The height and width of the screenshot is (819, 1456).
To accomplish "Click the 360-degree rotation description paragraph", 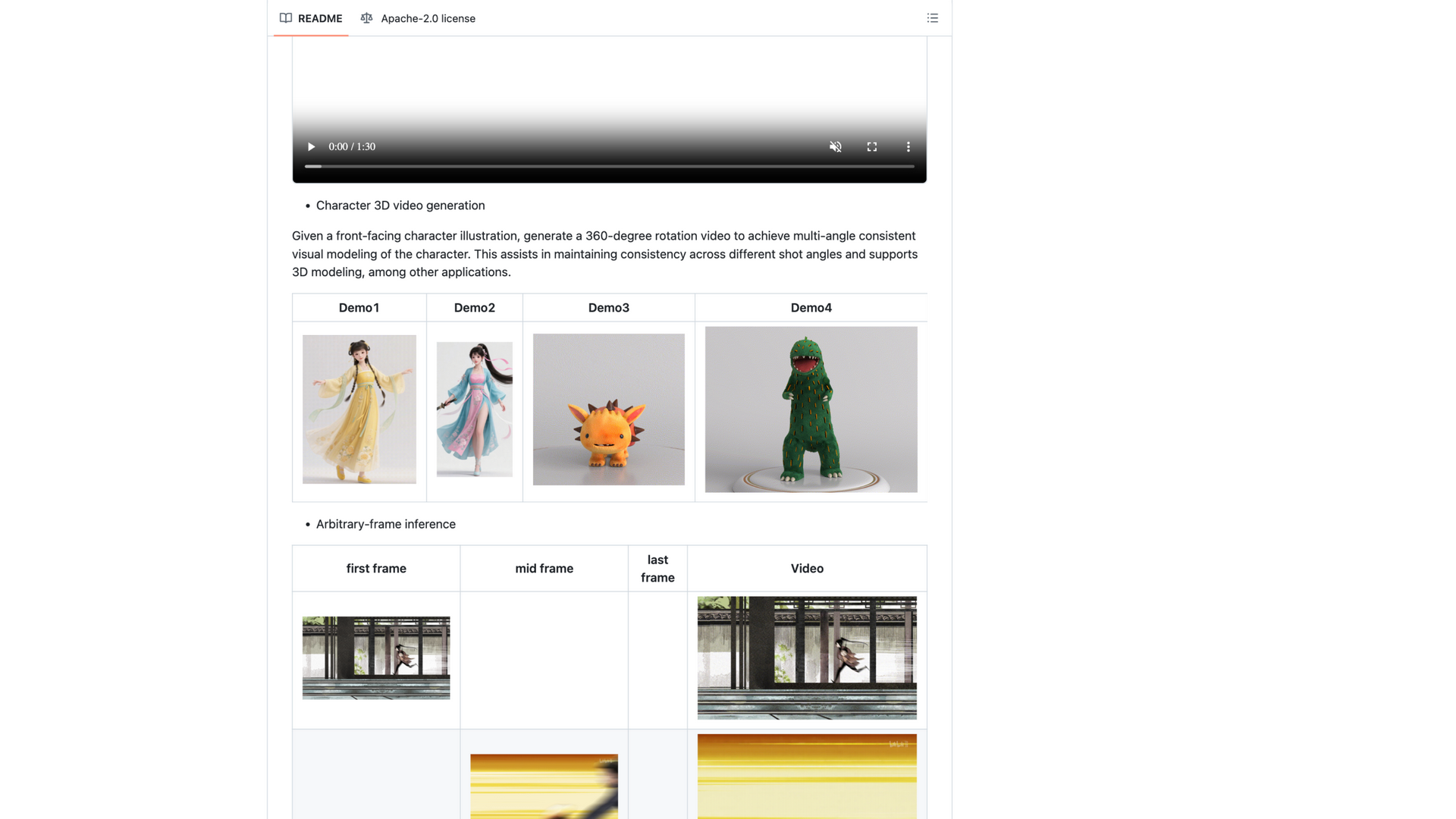I will tap(605, 254).
